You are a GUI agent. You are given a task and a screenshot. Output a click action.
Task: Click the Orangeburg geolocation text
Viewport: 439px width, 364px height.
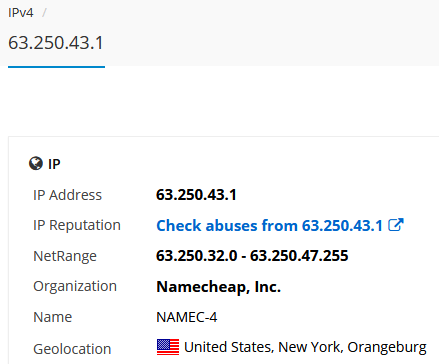click(387, 347)
